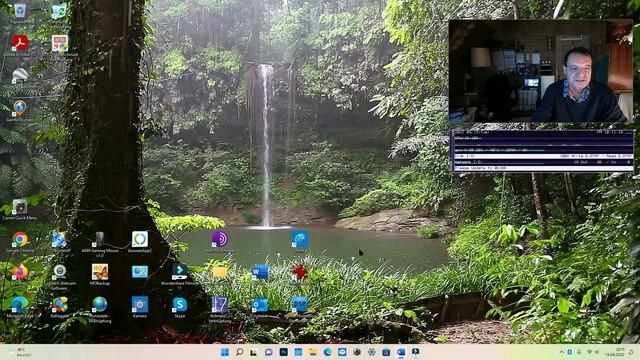Open the Defraggler desktop shortcut

[60, 304]
